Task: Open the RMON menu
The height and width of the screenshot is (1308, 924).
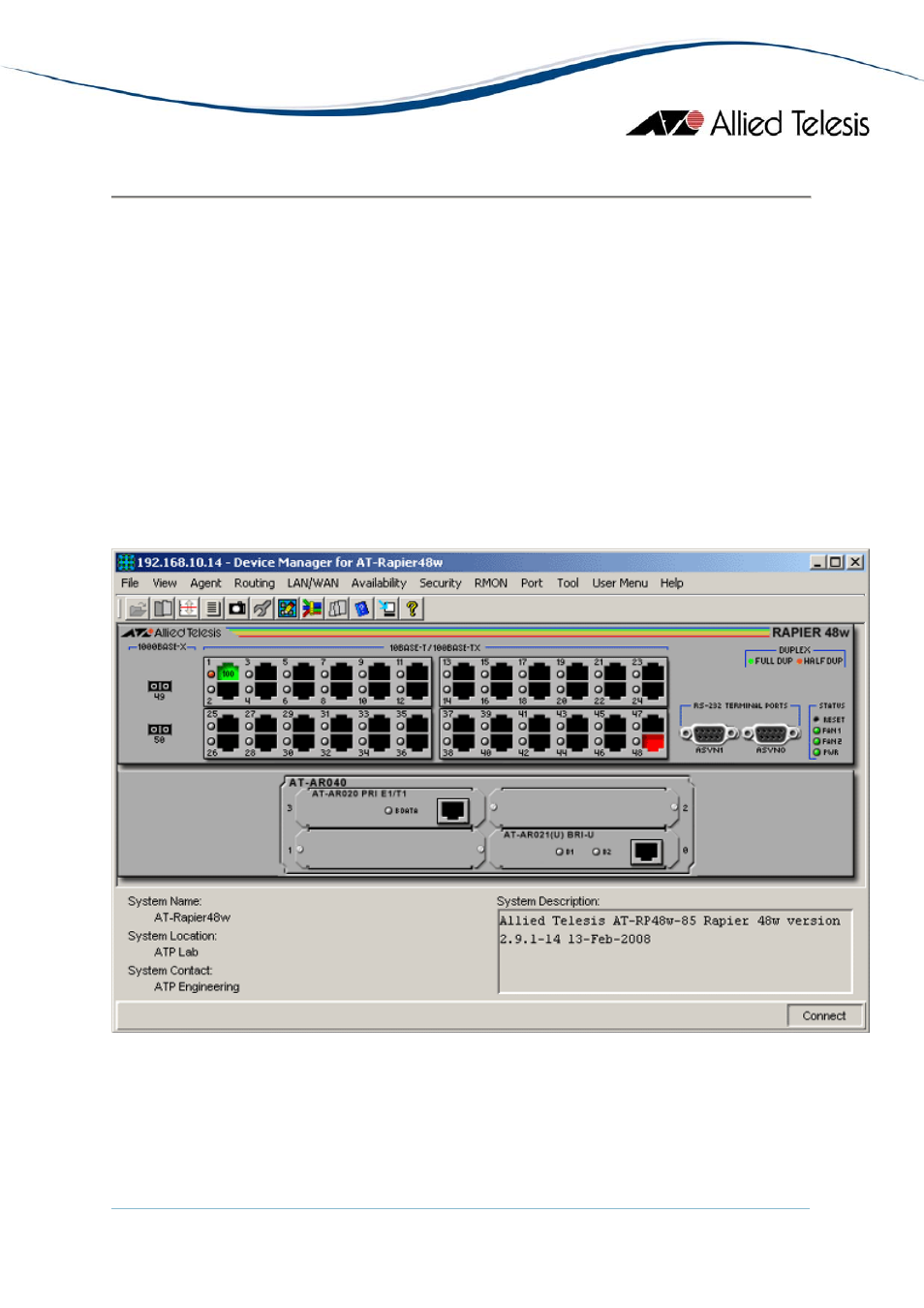Action: pyautogui.click(x=491, y=583)
